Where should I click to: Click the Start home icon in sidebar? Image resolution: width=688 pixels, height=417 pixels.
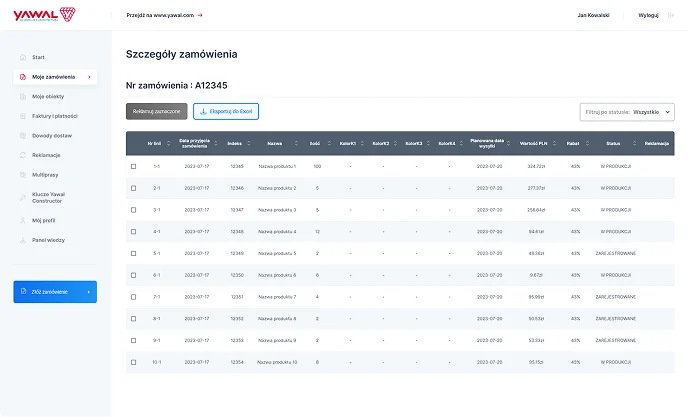(x=23, y=57)
